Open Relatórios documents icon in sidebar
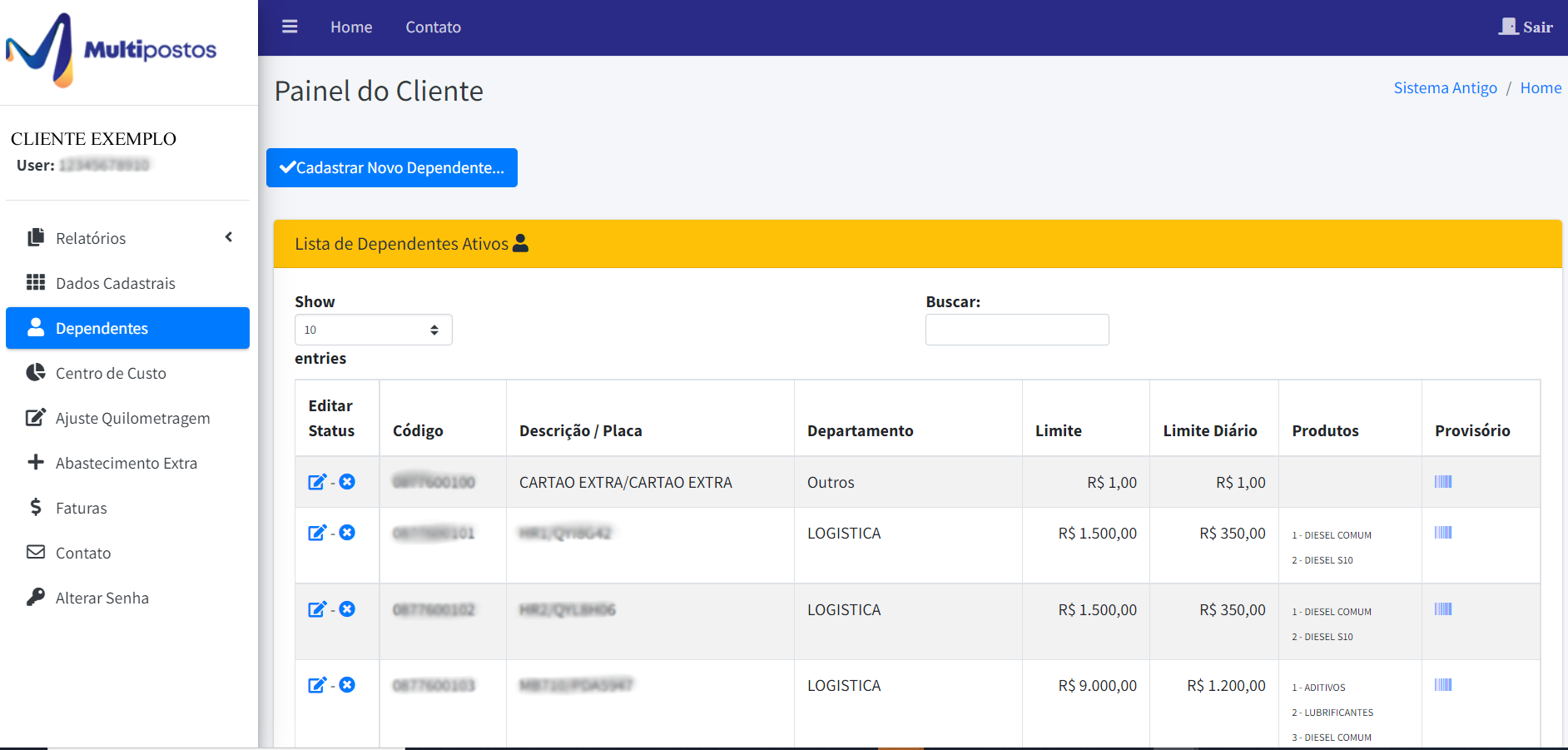The image size is (1568, 750). pos(36,237)
